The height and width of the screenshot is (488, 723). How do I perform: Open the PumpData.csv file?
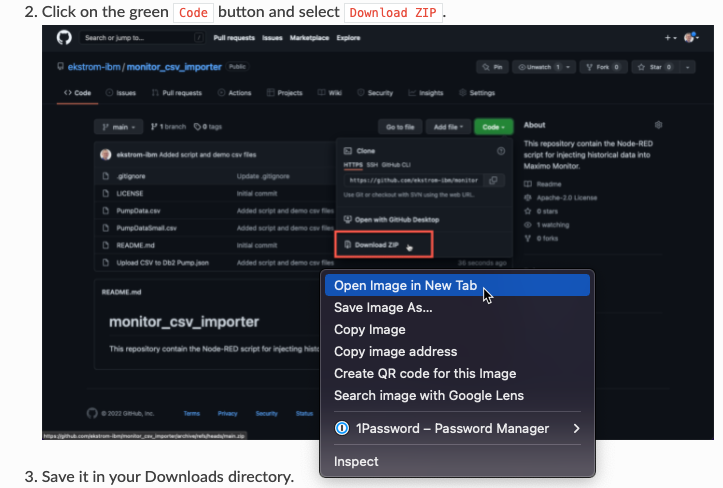pyautogui.click(x=138, y=211)
